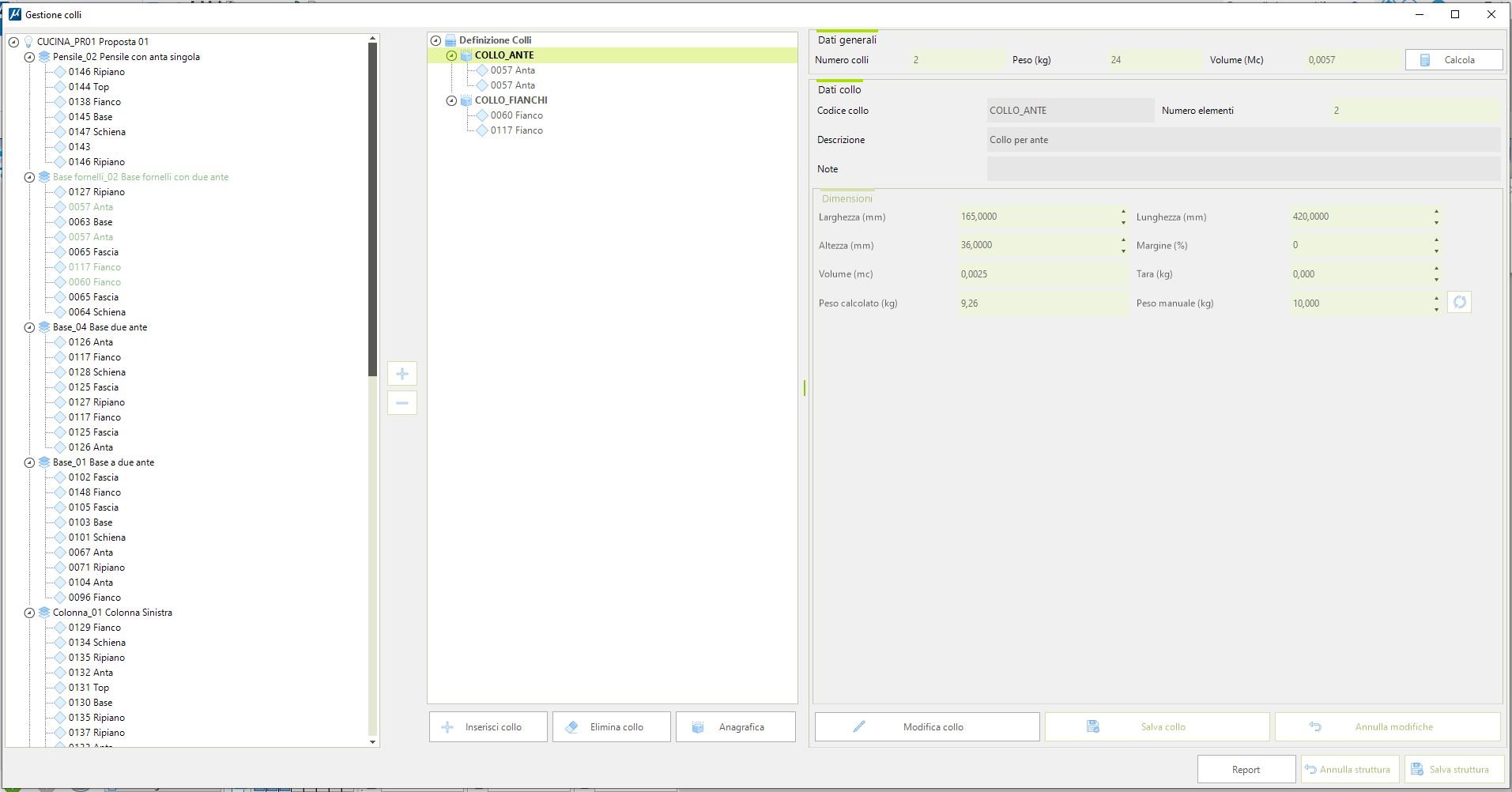This screenshot has height=792, width=1512.
Task: Decrease Margine (%) with down arrow
Action: click(x=1436, y=251)
